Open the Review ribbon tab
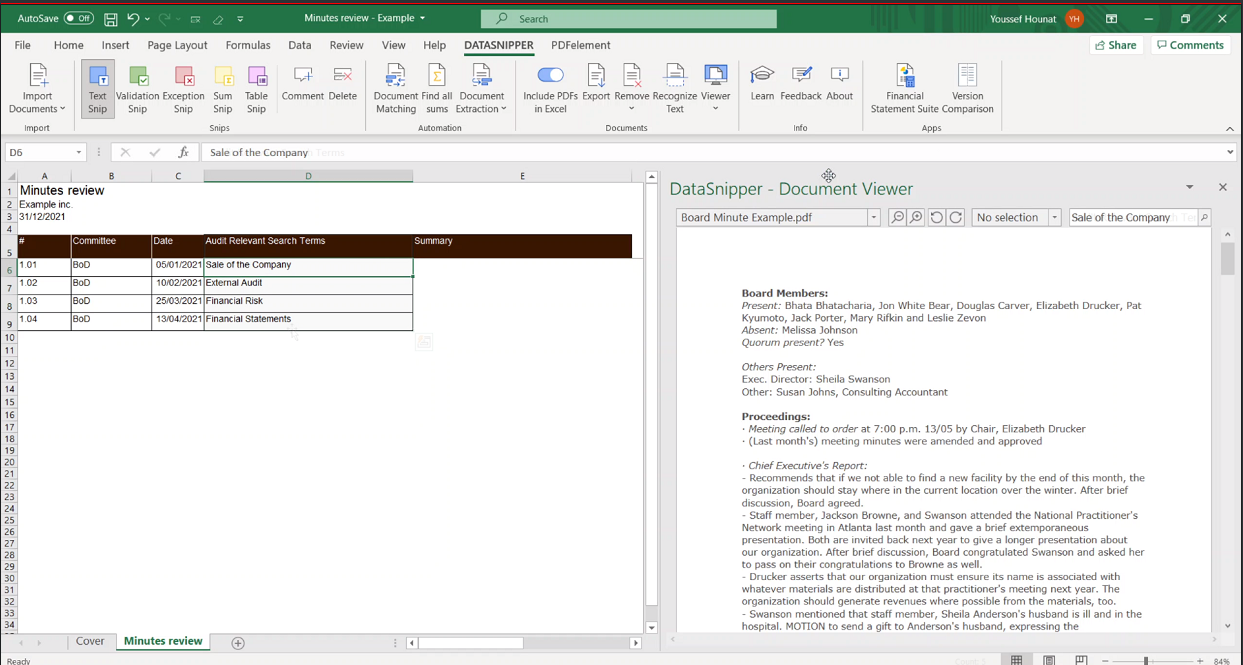1243x665 pixels. coord(346,45)
